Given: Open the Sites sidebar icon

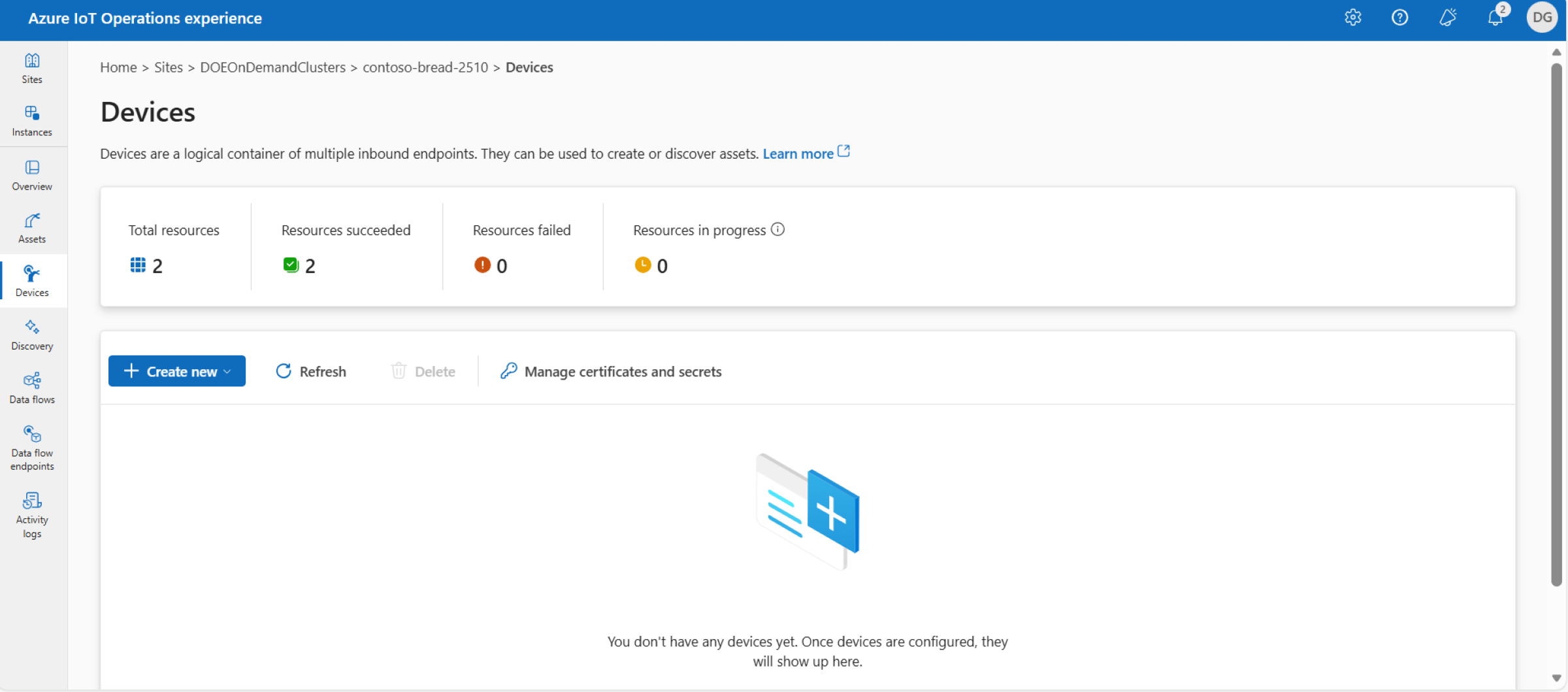Looking at the screenshot, I should click(x=32, y=69).
